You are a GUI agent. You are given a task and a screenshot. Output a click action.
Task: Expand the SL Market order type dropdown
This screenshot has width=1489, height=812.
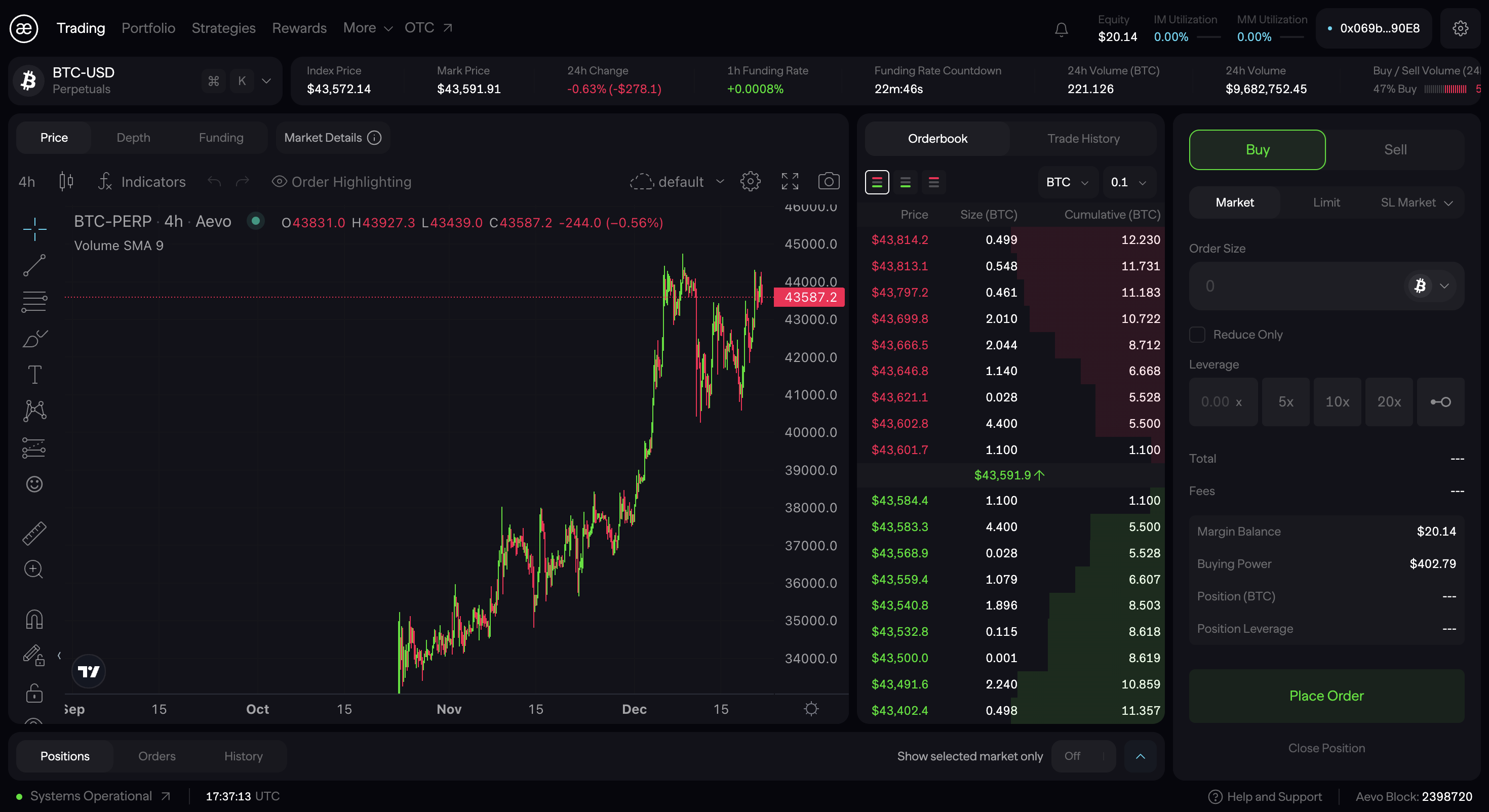click(x=1415, y=202)
